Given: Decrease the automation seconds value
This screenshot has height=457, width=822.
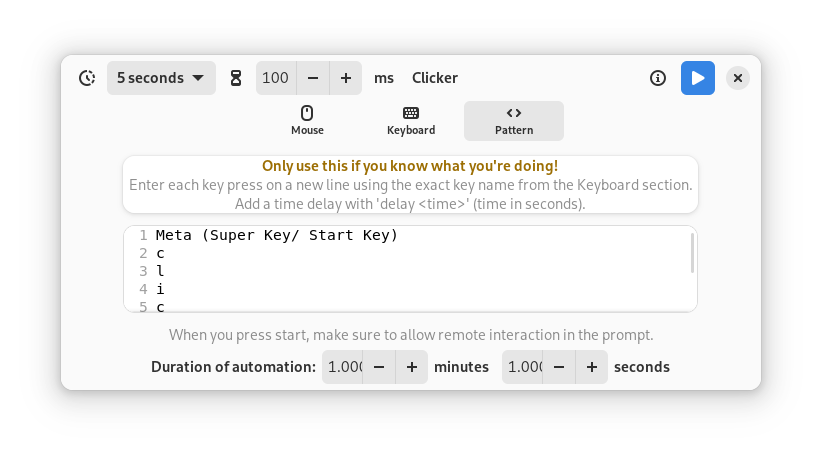Looking at the screenshot, I should pyautogui.click(x=559, y=367).
